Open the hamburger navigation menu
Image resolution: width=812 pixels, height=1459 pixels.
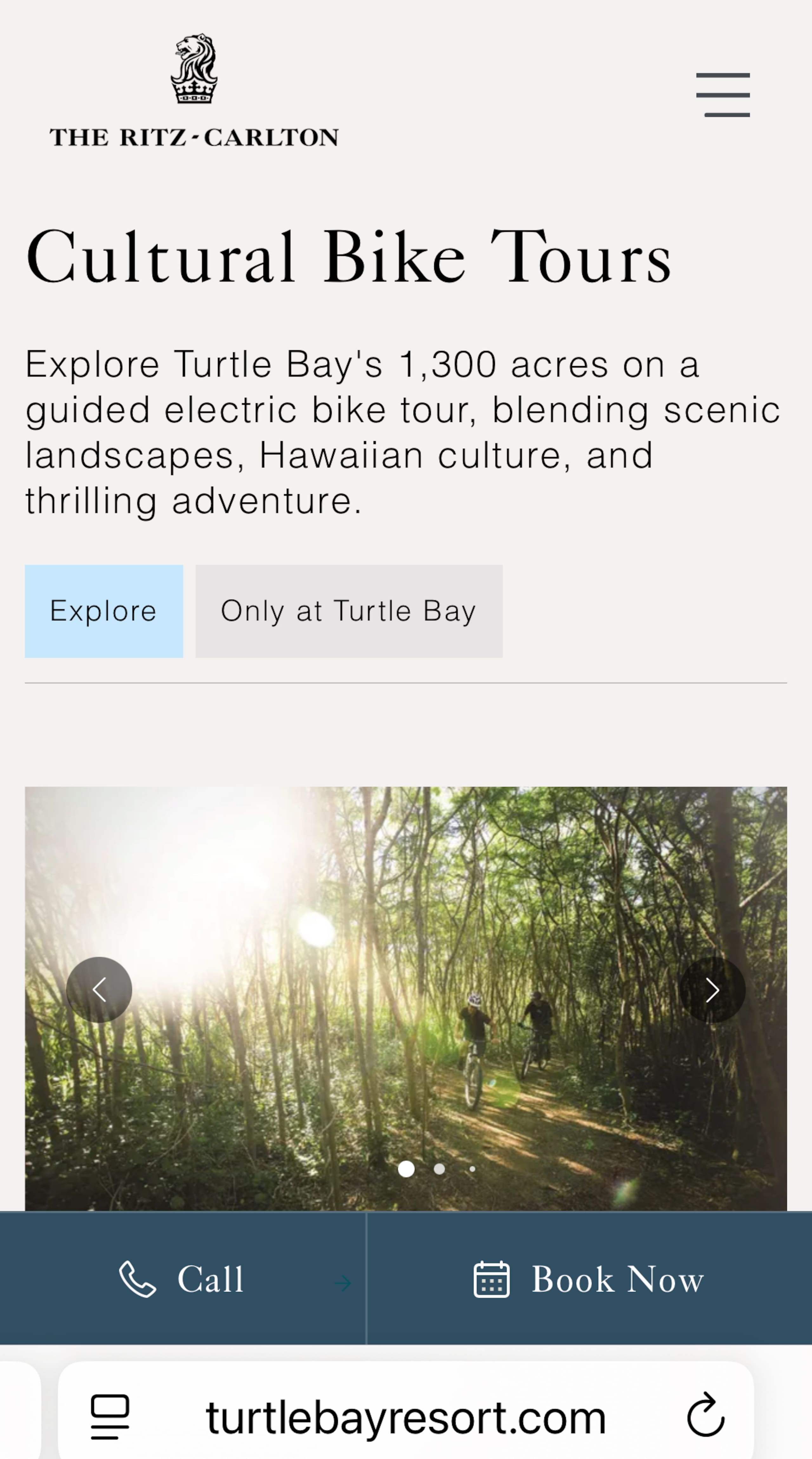tap(723, 95)
